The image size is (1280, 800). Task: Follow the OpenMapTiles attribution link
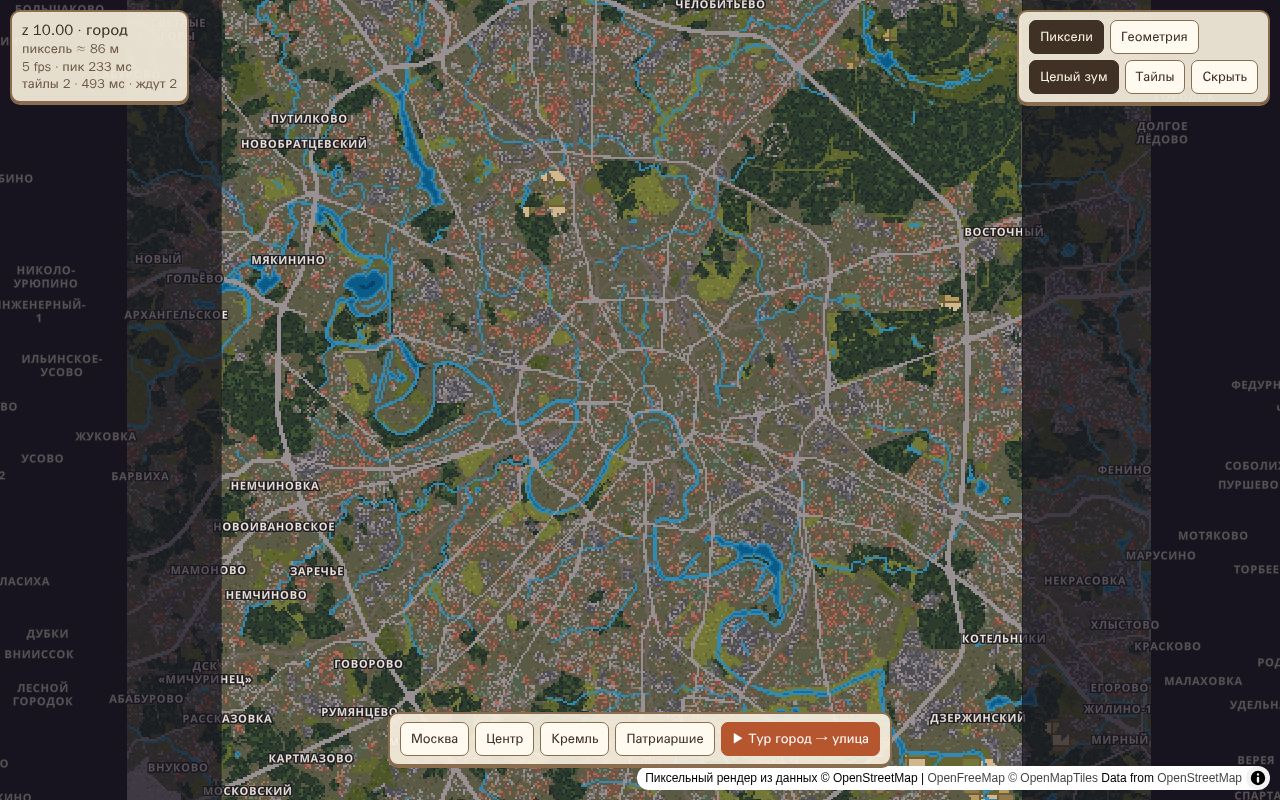click(1058, 778)
